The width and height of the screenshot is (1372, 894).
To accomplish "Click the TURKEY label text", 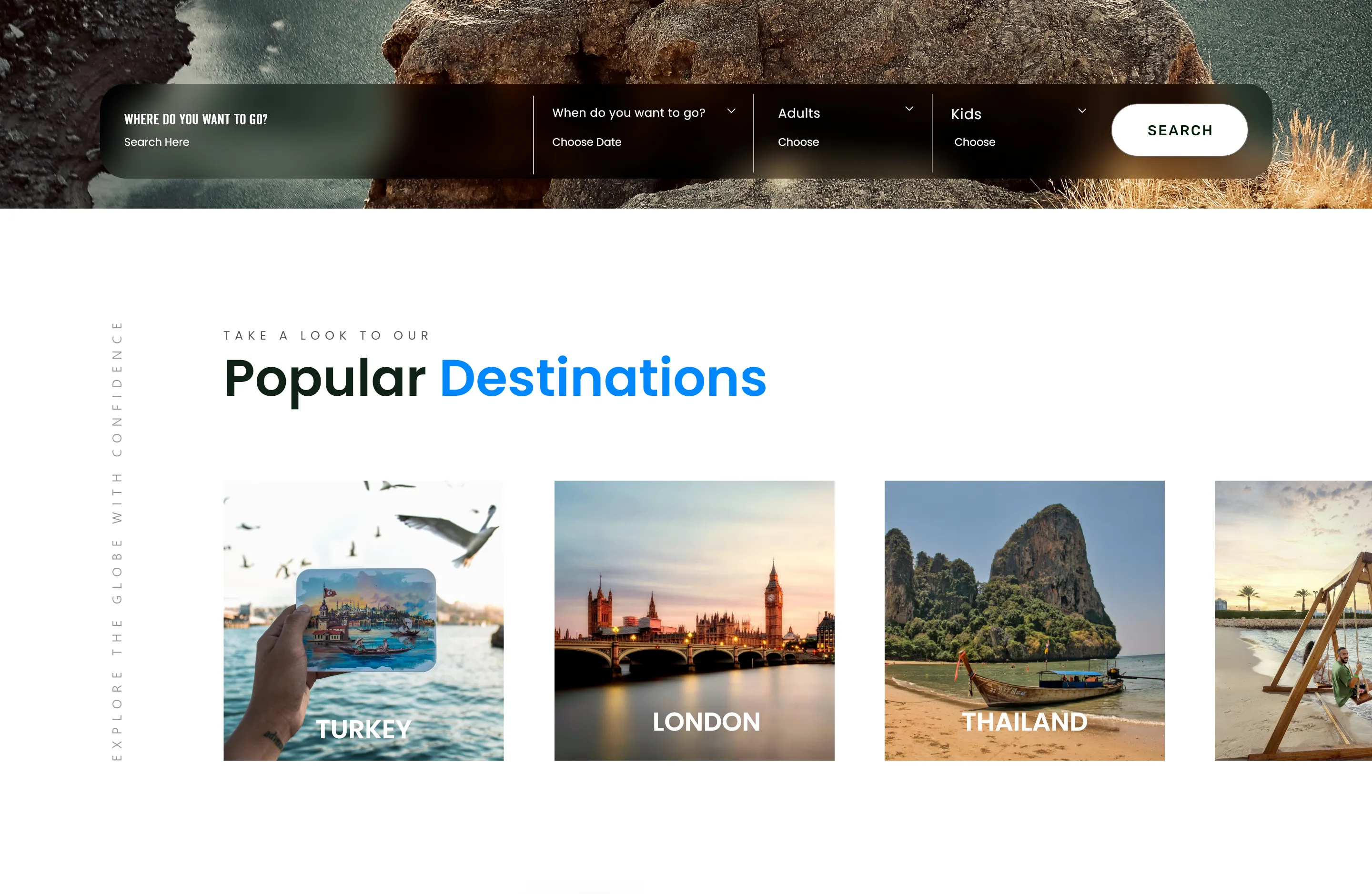I will [364, 730].
